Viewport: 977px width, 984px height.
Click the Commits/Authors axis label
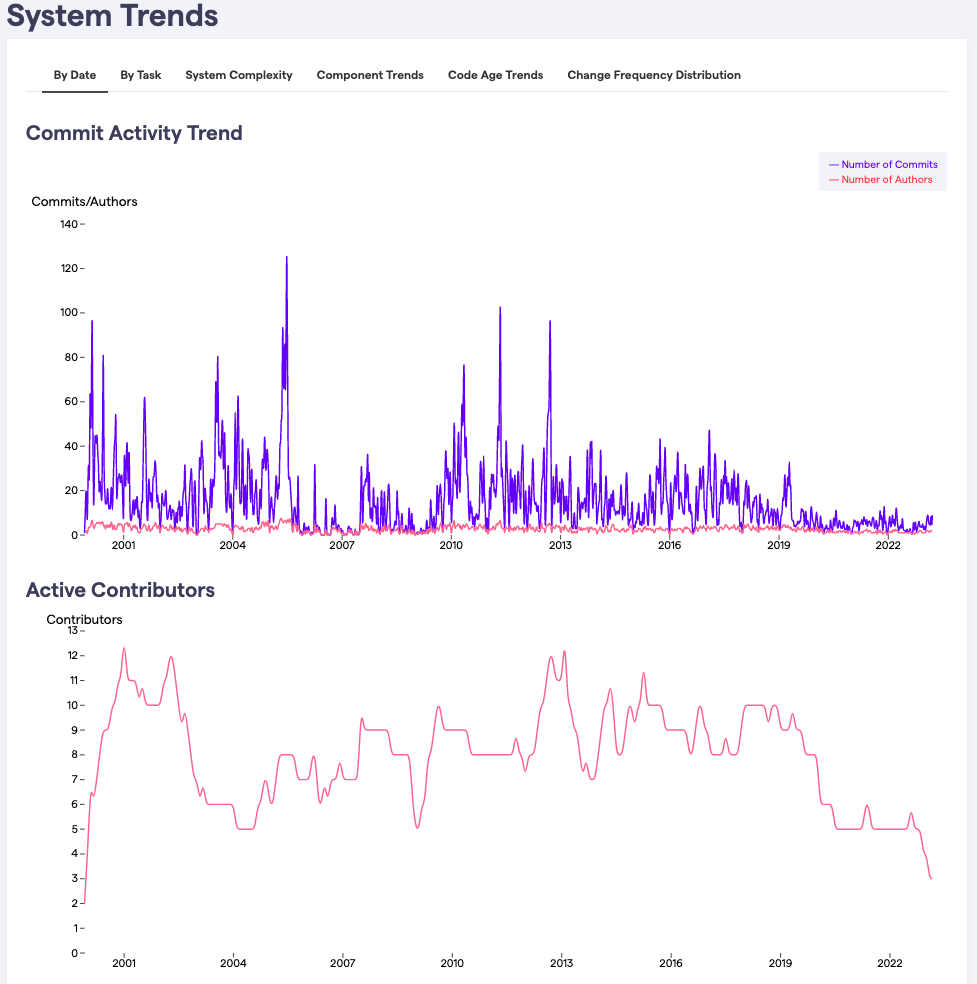tap(84, 201)
